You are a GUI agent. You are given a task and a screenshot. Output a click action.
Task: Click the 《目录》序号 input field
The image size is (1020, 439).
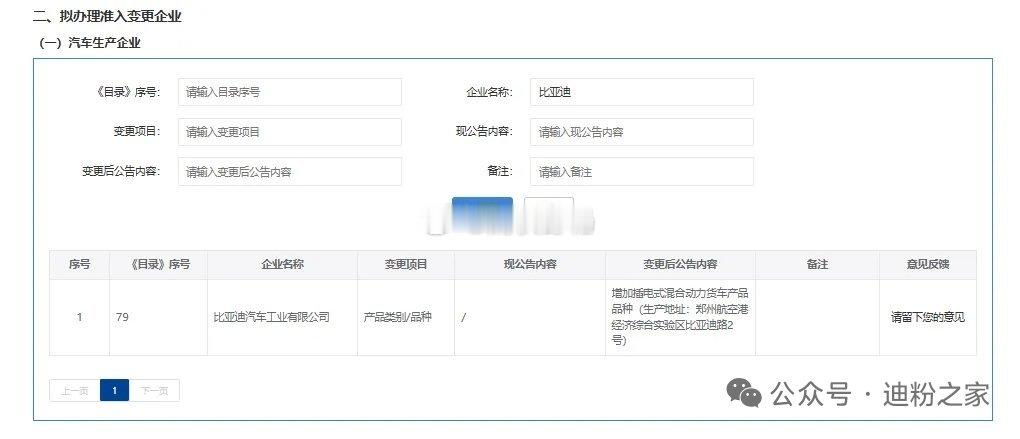(289, 92)
